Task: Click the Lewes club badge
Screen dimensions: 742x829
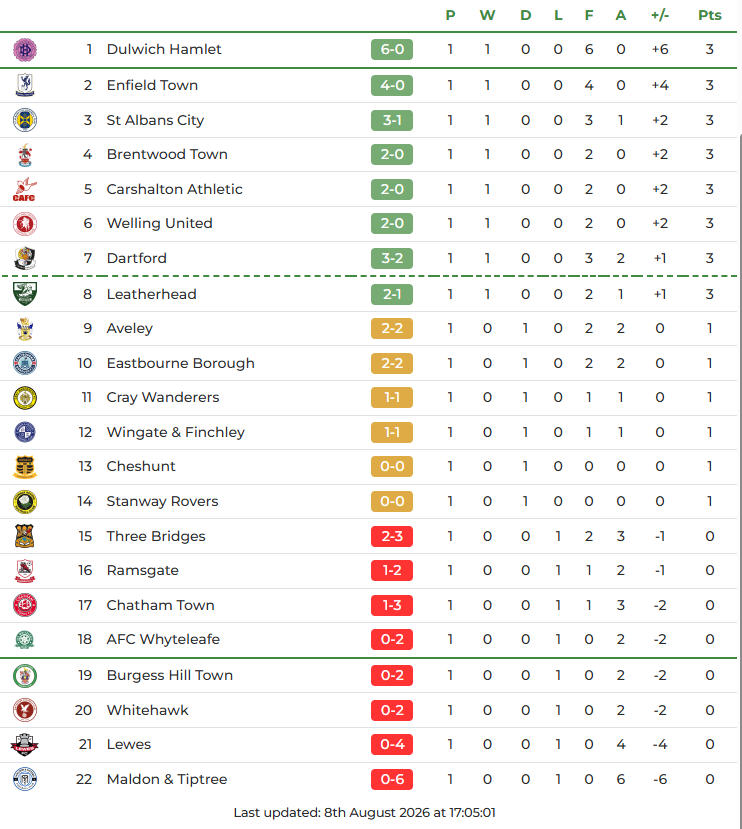Action: pyautogui.click(x=25, y=745)
